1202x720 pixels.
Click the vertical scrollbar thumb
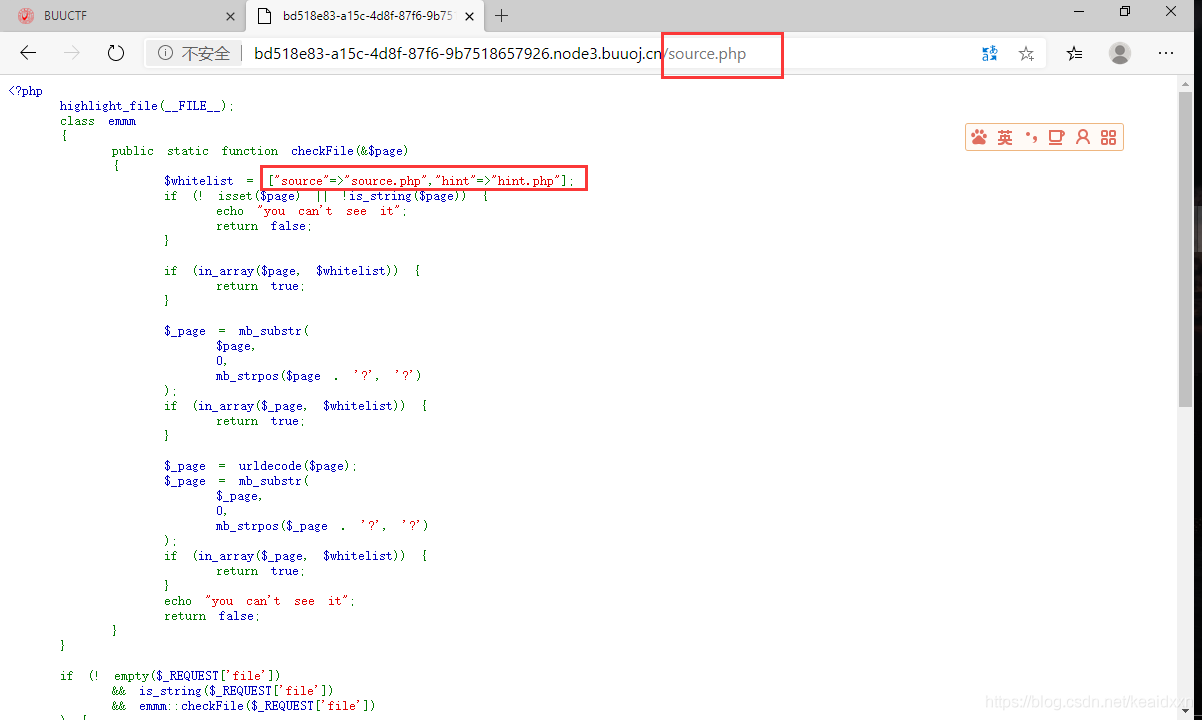(x=1185, y=250)
